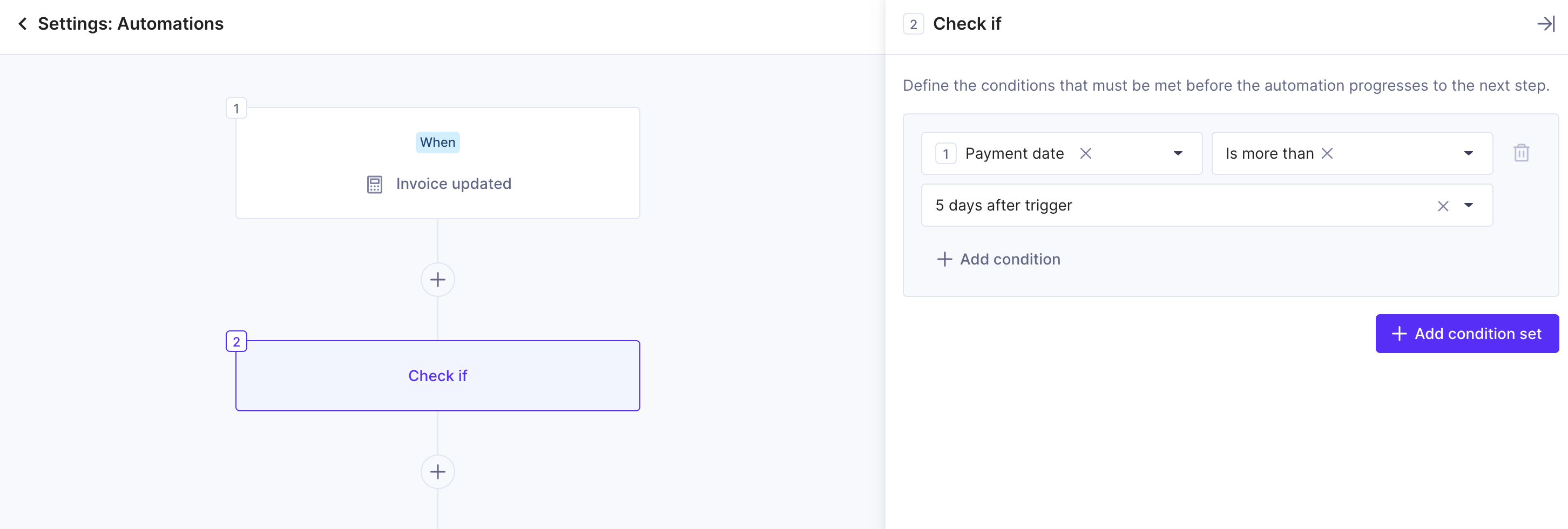Image resolution: width=1568 pixels, height=529 pixels.
Task: Click the Settings: Automations title
Action: click(131, 24)
